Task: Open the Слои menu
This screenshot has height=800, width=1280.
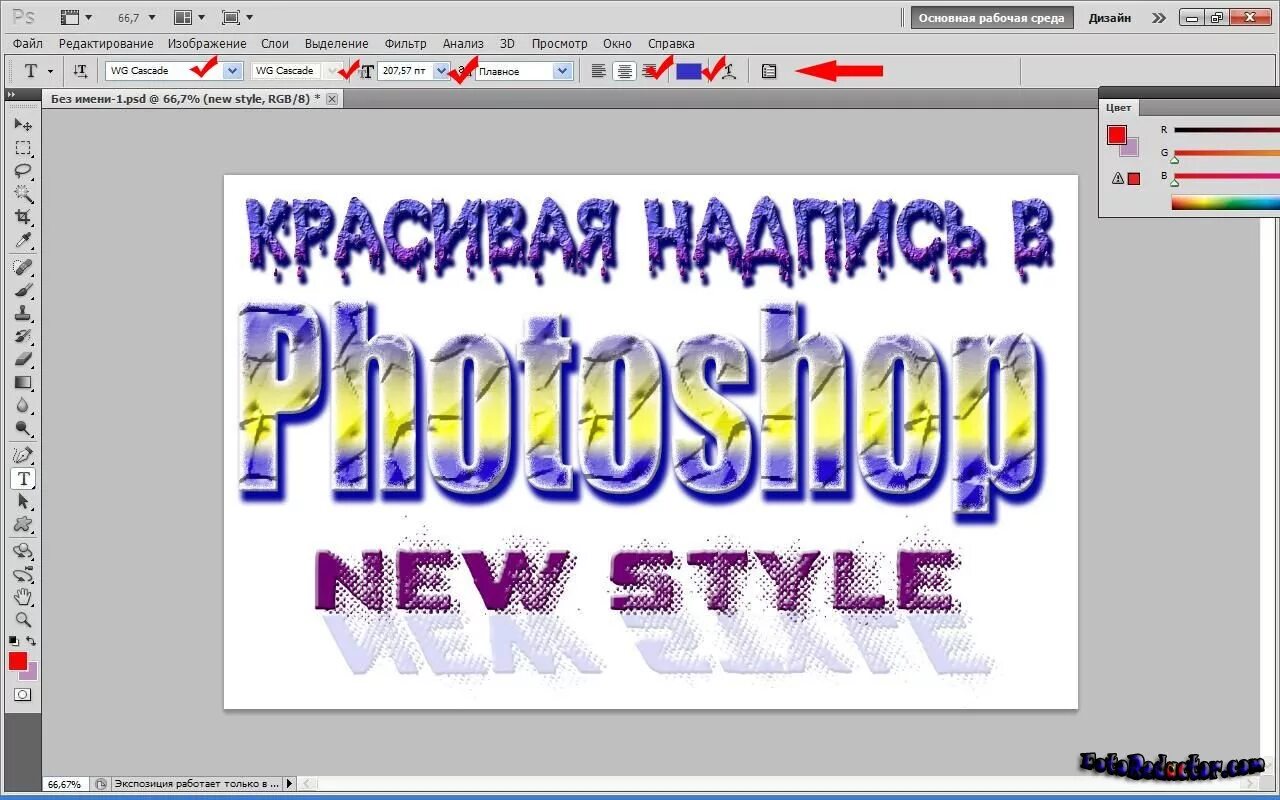Action: click(x=275, y=44)
